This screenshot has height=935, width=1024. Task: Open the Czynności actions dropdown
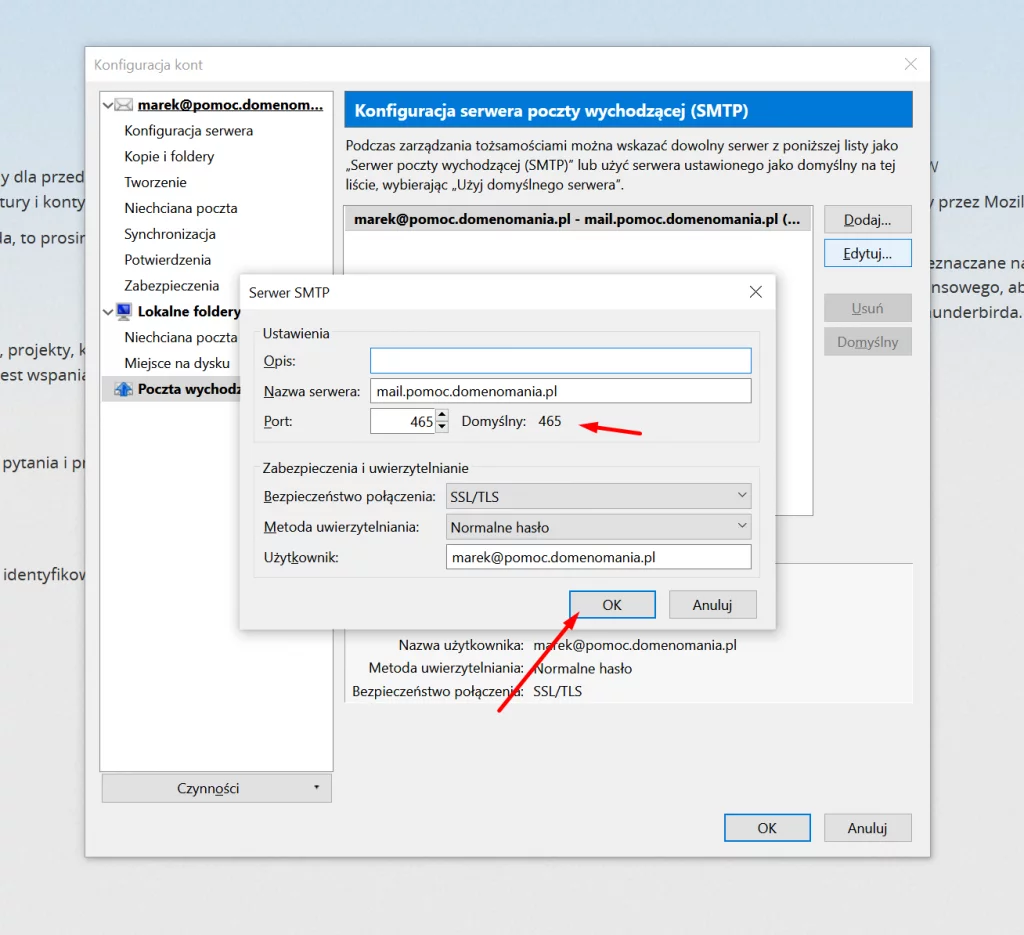pos(216,788)
